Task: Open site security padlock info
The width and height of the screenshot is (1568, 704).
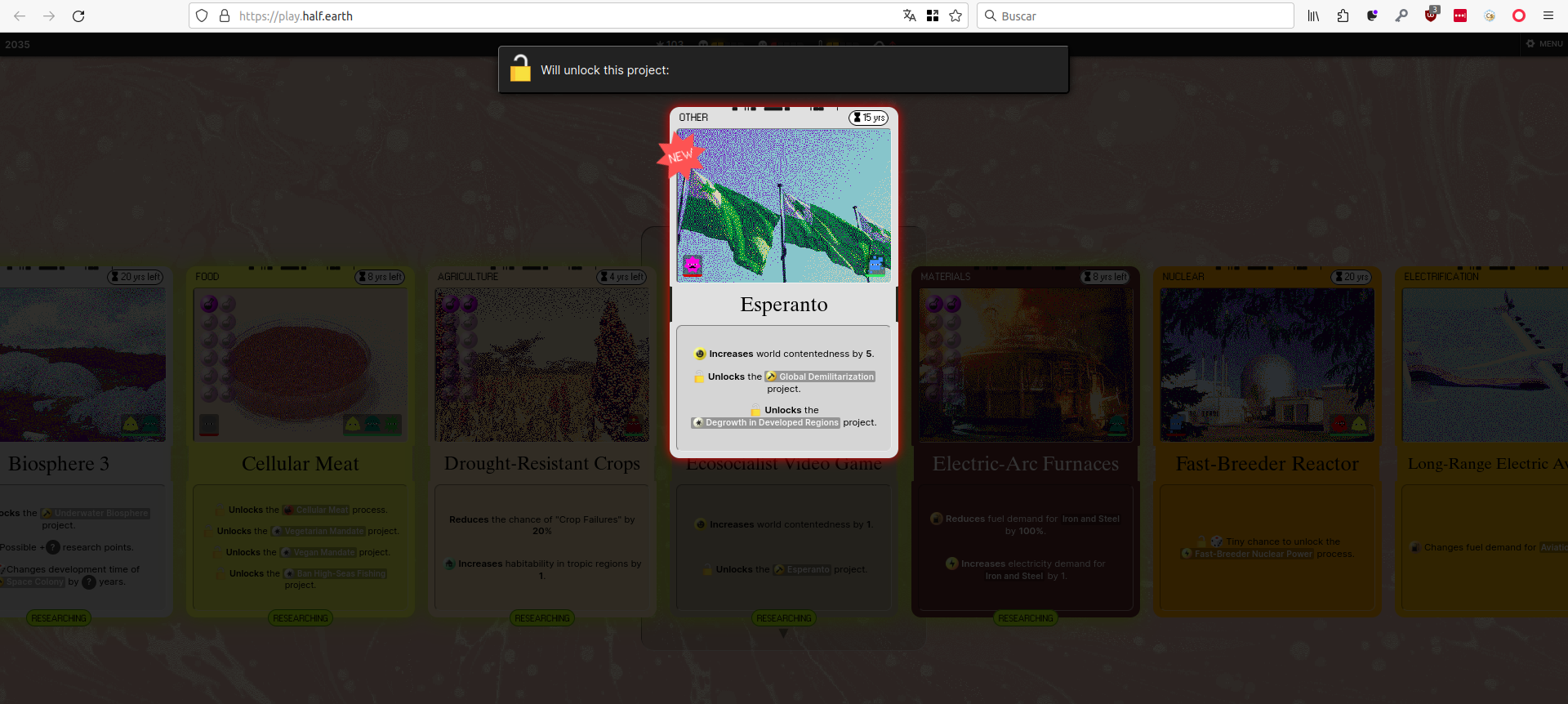Action: (225, 16)
